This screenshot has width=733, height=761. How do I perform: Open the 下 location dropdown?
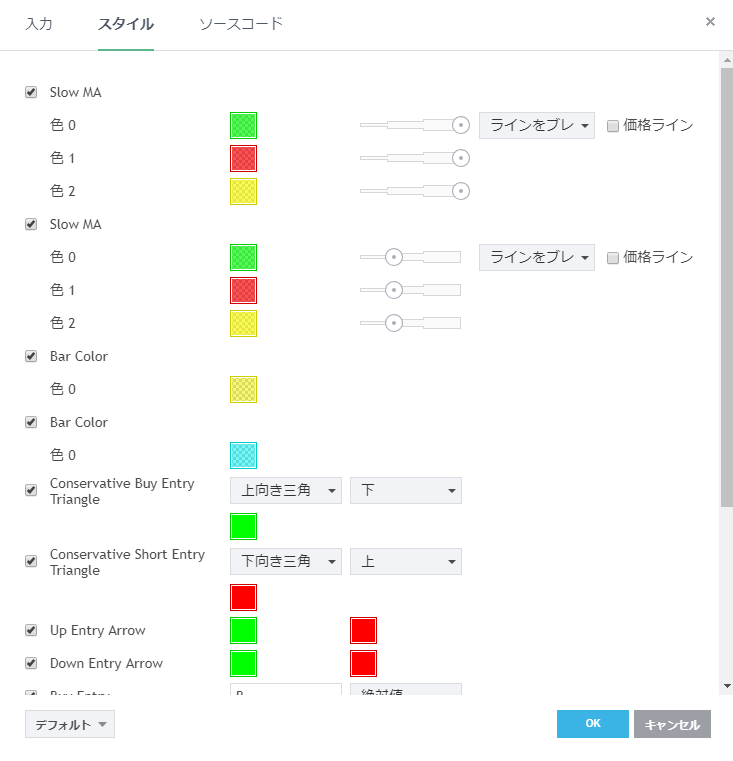point(405,491)
